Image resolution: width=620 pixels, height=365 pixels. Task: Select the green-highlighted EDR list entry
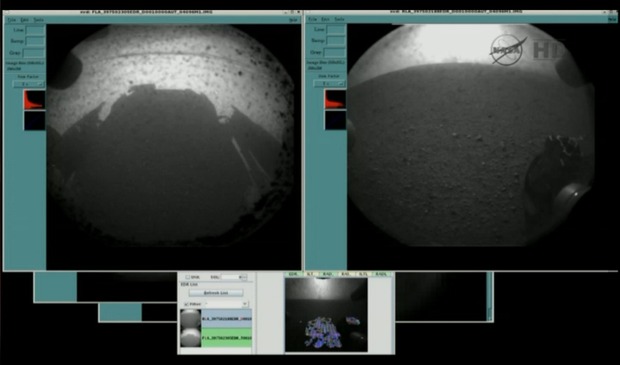click(x=227, y=338)
